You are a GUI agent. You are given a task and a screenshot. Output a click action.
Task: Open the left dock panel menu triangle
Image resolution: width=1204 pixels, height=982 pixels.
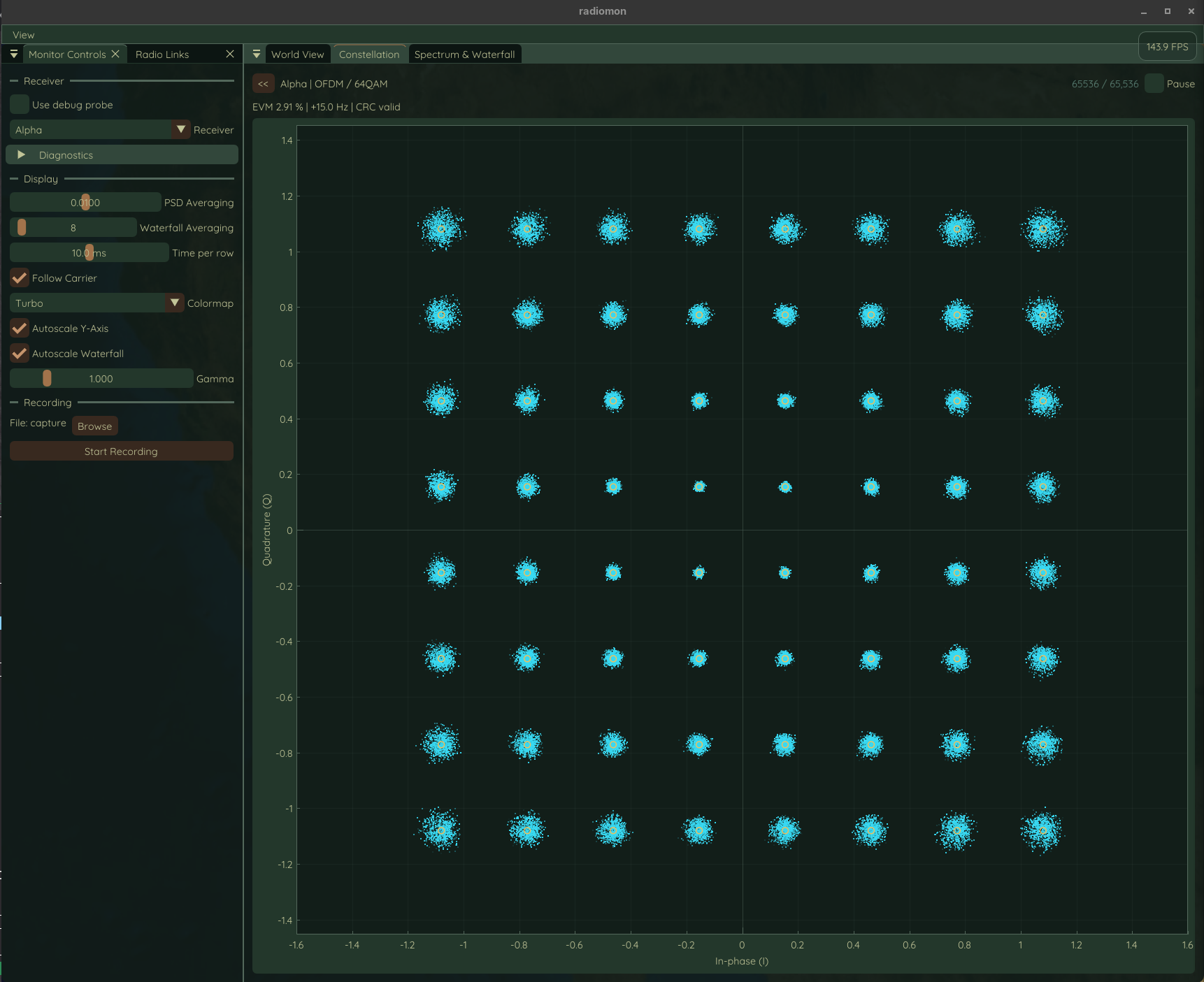[x=14, y=54]
